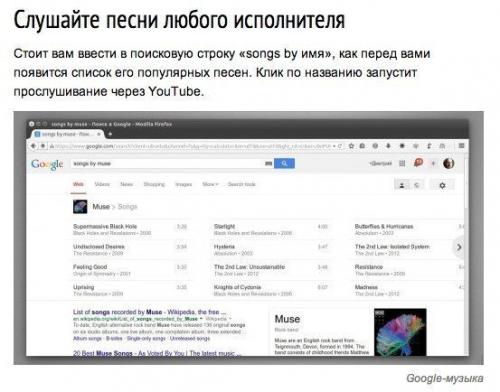This screenshot has width=500, height=392.
Task: Open a new tab with plus button
Action: (x=110, y=134)
